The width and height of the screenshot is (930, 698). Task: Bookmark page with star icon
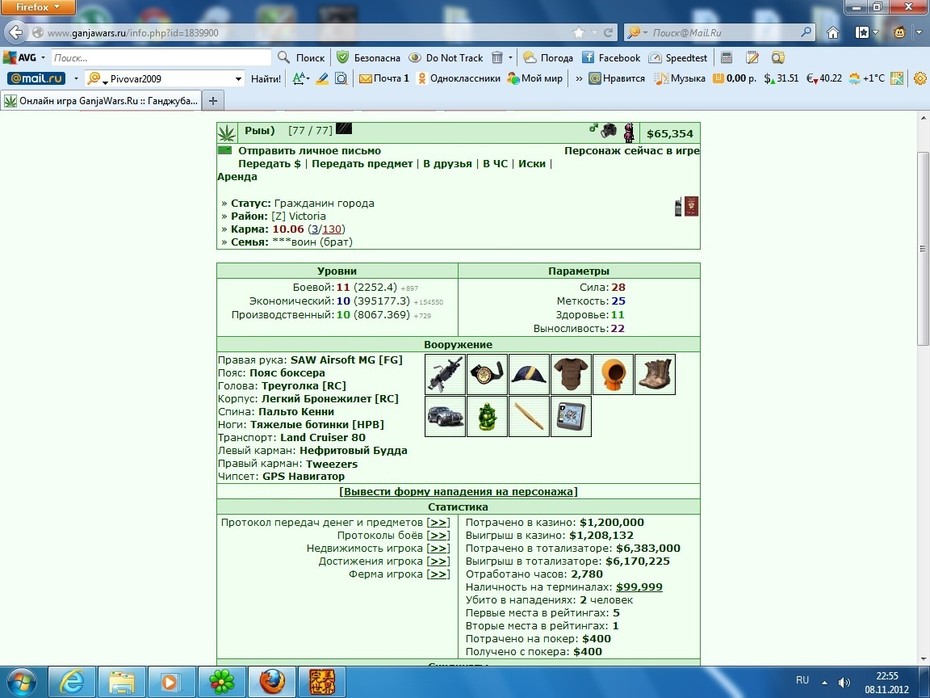(579, 33)
